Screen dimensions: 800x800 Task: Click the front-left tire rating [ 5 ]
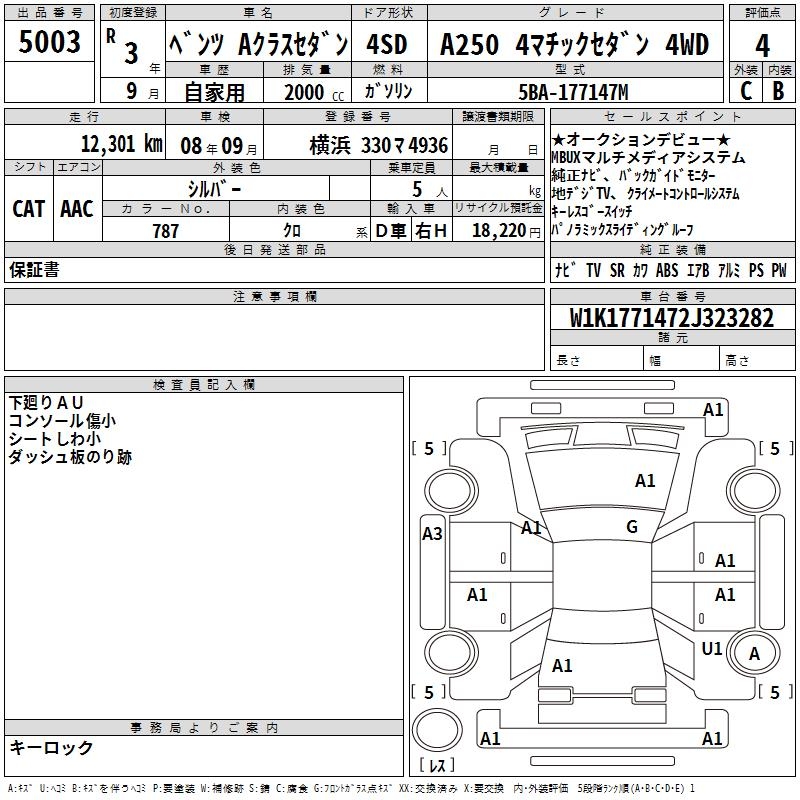(429, 449)
